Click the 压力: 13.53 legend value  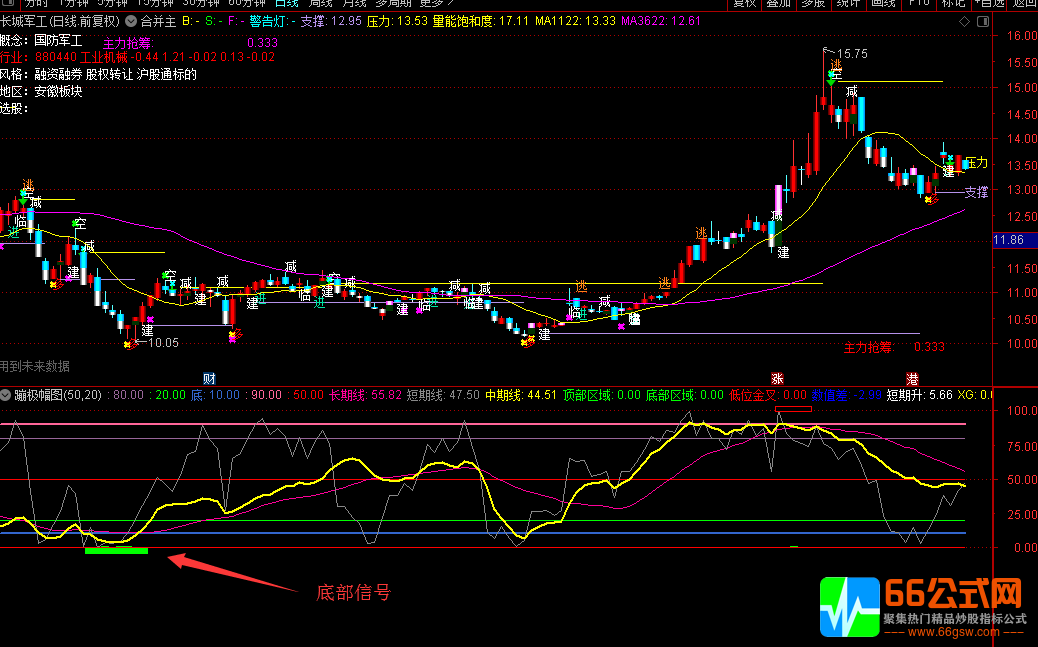tap(397, 21)
